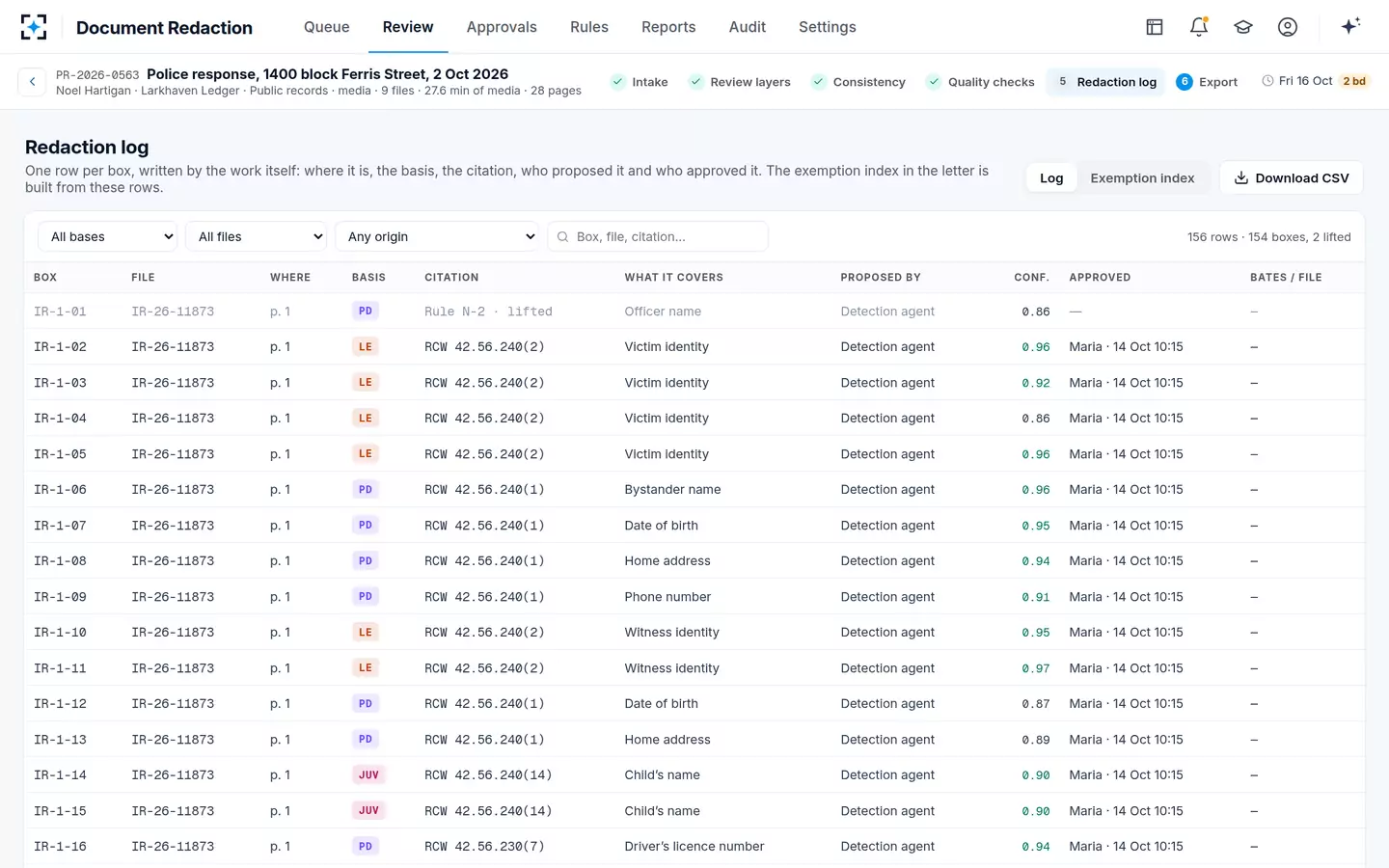Sort by the BASIS column header
The image size is (1389, 868).
coord(368,278)
